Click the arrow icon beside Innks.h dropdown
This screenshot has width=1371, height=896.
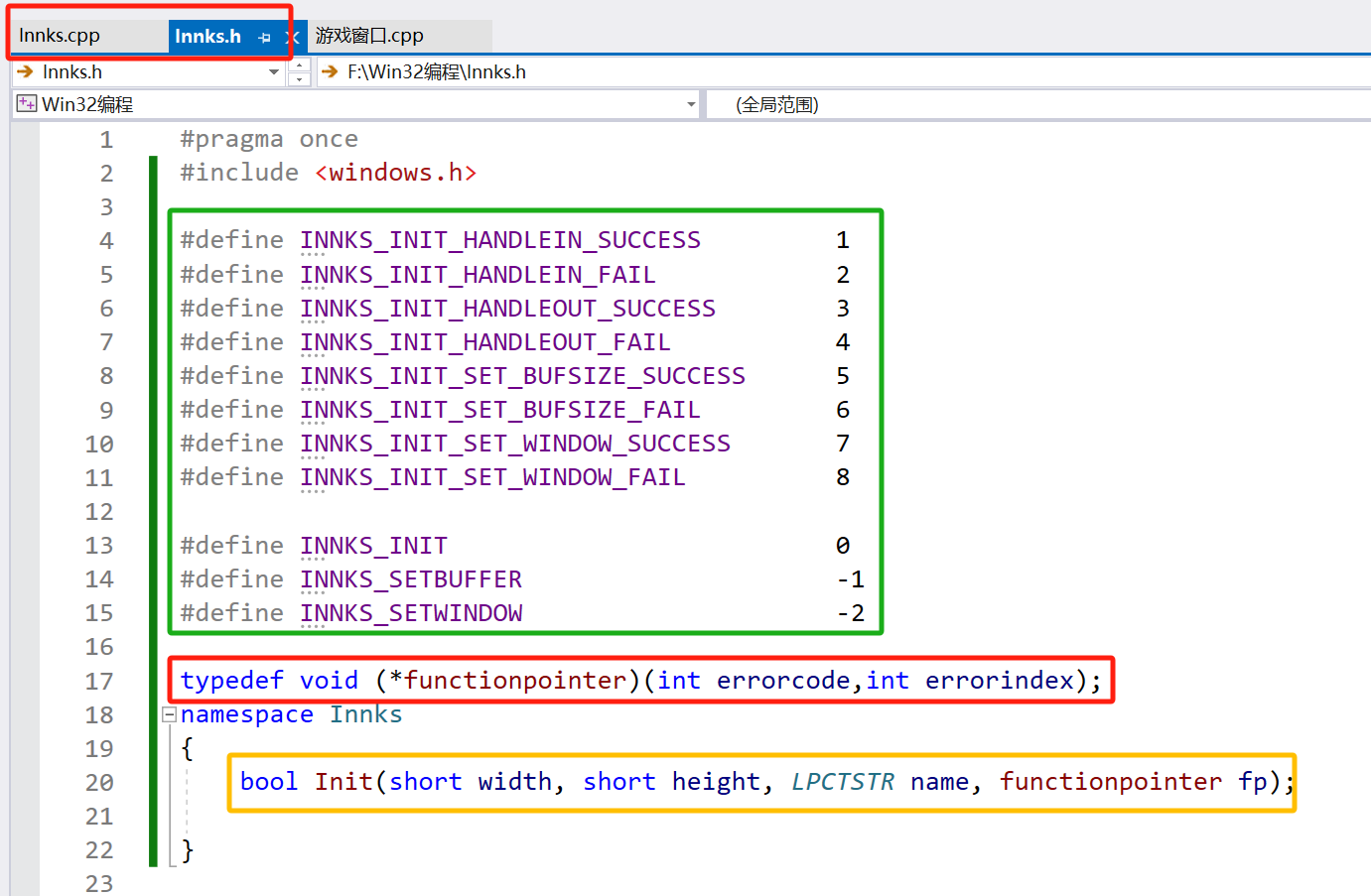pos(26,71)
